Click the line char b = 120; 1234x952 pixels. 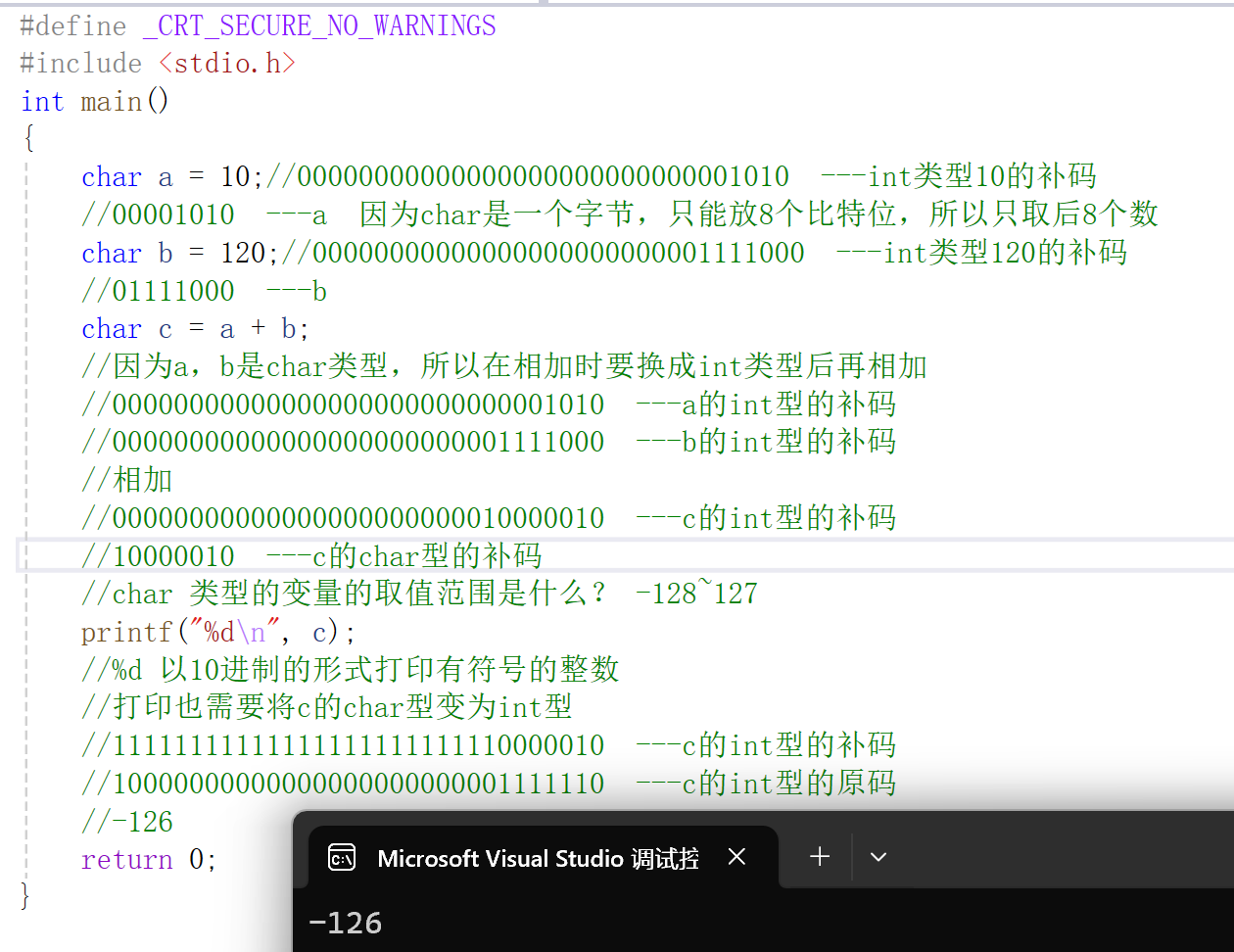point(181,253)
